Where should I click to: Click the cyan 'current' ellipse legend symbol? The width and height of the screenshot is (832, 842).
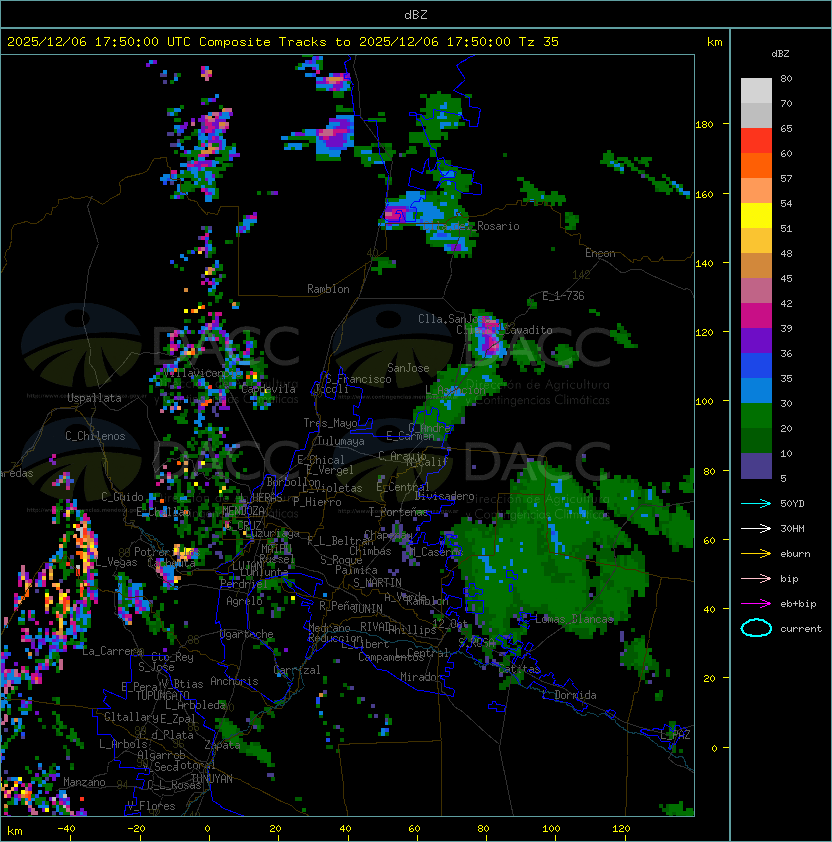coord(756,628)
